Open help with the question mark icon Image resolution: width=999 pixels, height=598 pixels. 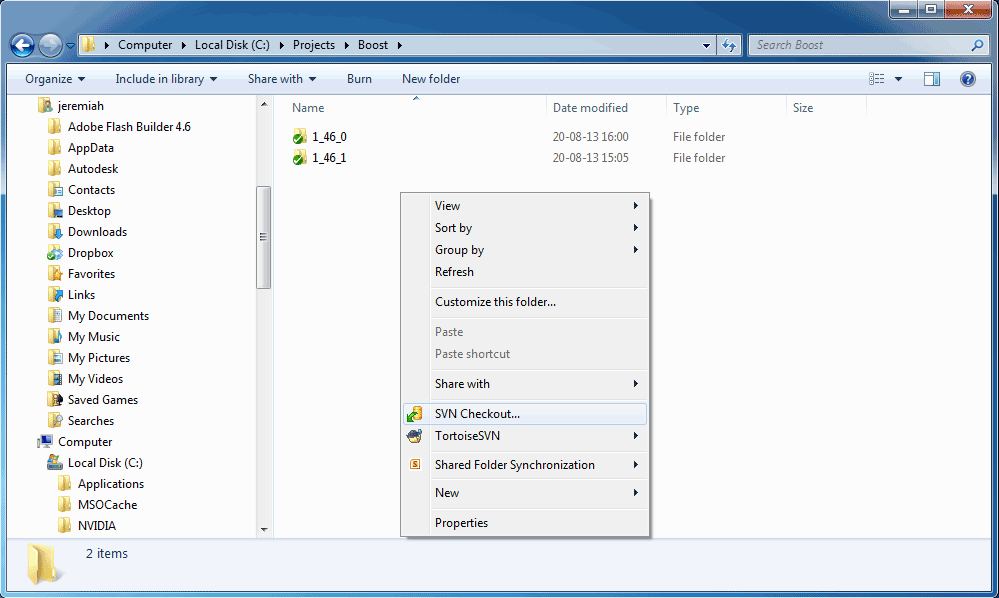pyautogui.click(x=967, y=79)
